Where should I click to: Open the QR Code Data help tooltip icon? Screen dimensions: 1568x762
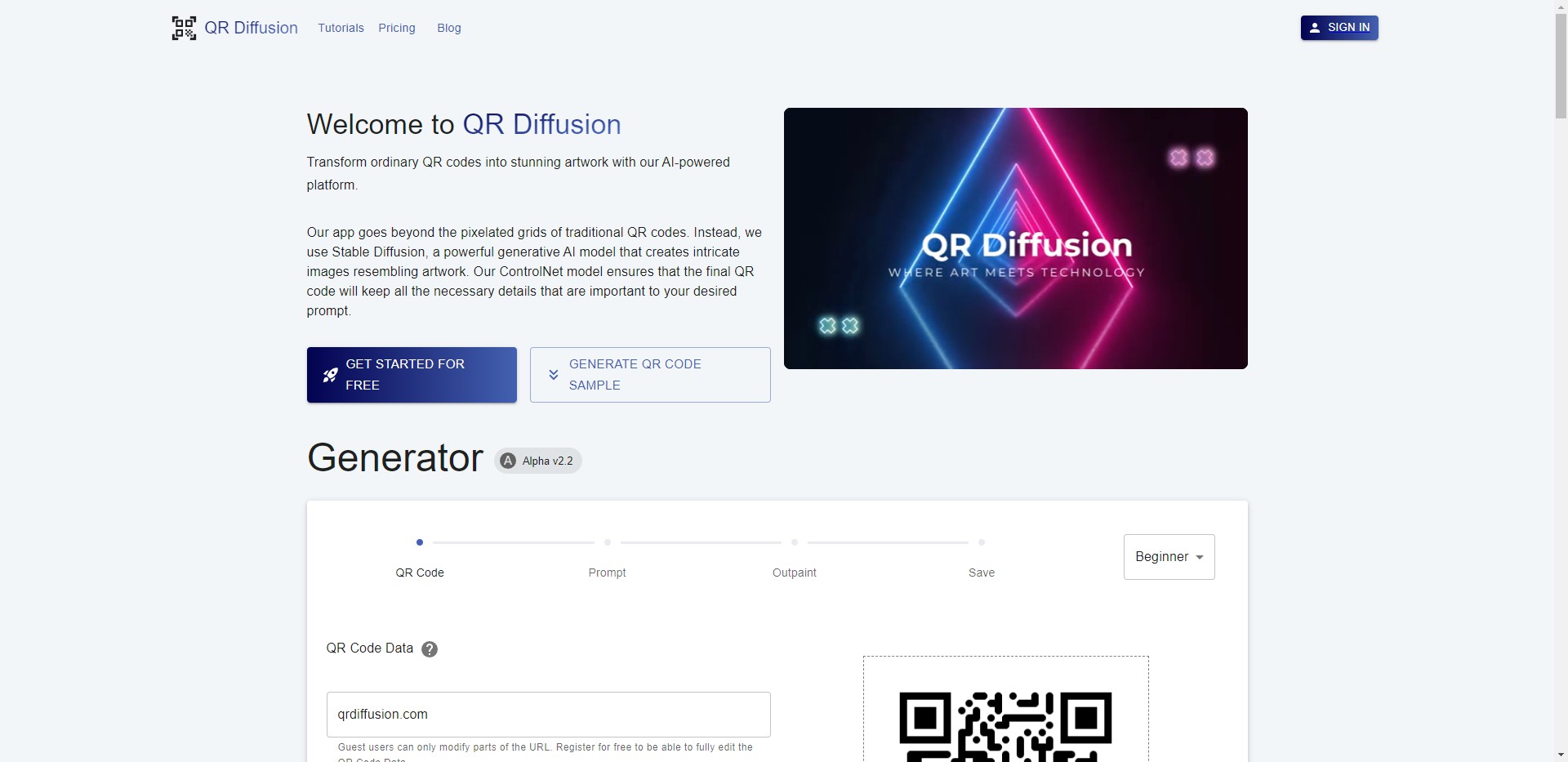tap(430, 648)
